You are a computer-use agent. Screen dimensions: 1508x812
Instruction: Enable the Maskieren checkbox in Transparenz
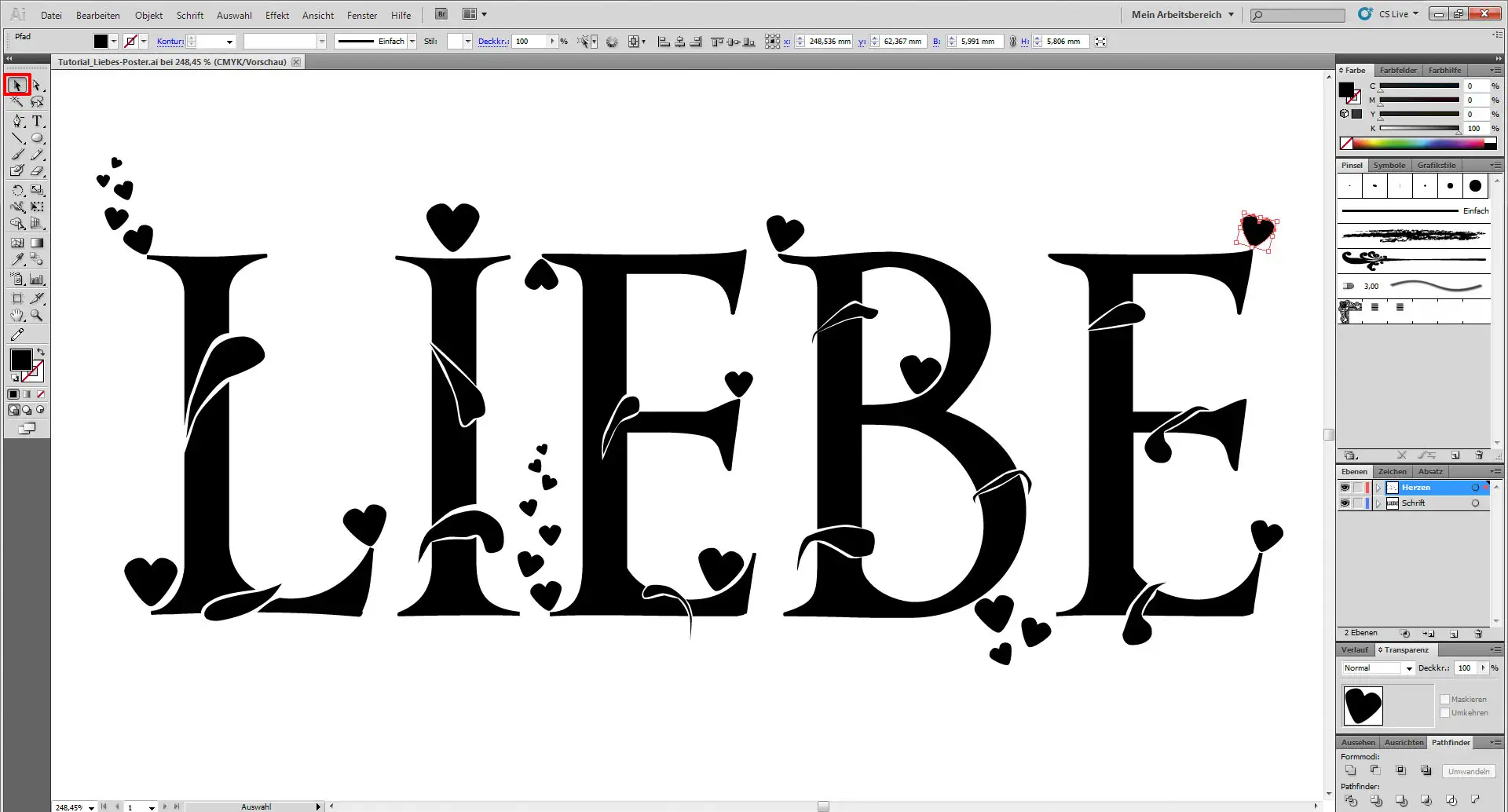[1445, 699]
